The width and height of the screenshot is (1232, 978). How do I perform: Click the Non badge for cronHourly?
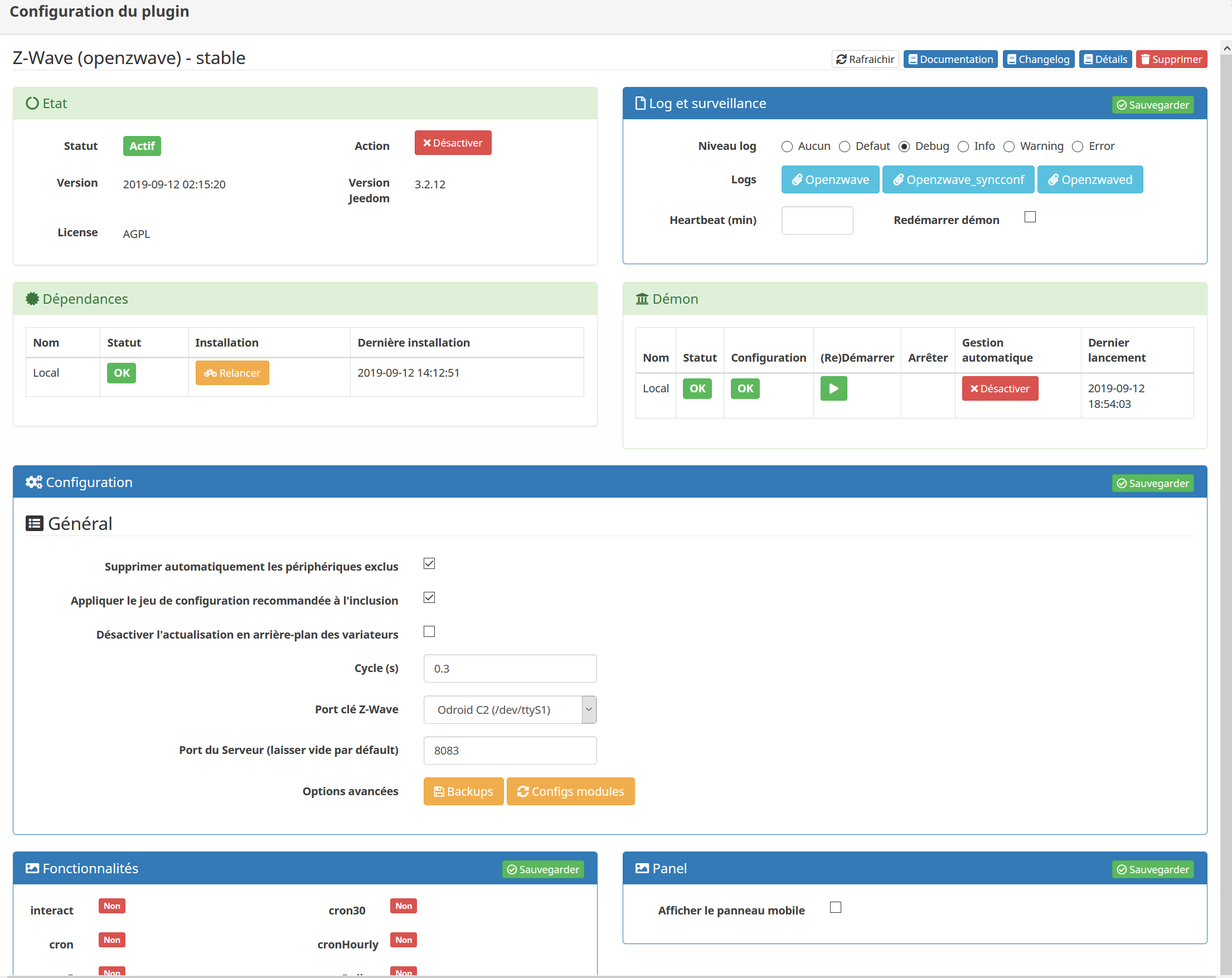pos(404,940)
